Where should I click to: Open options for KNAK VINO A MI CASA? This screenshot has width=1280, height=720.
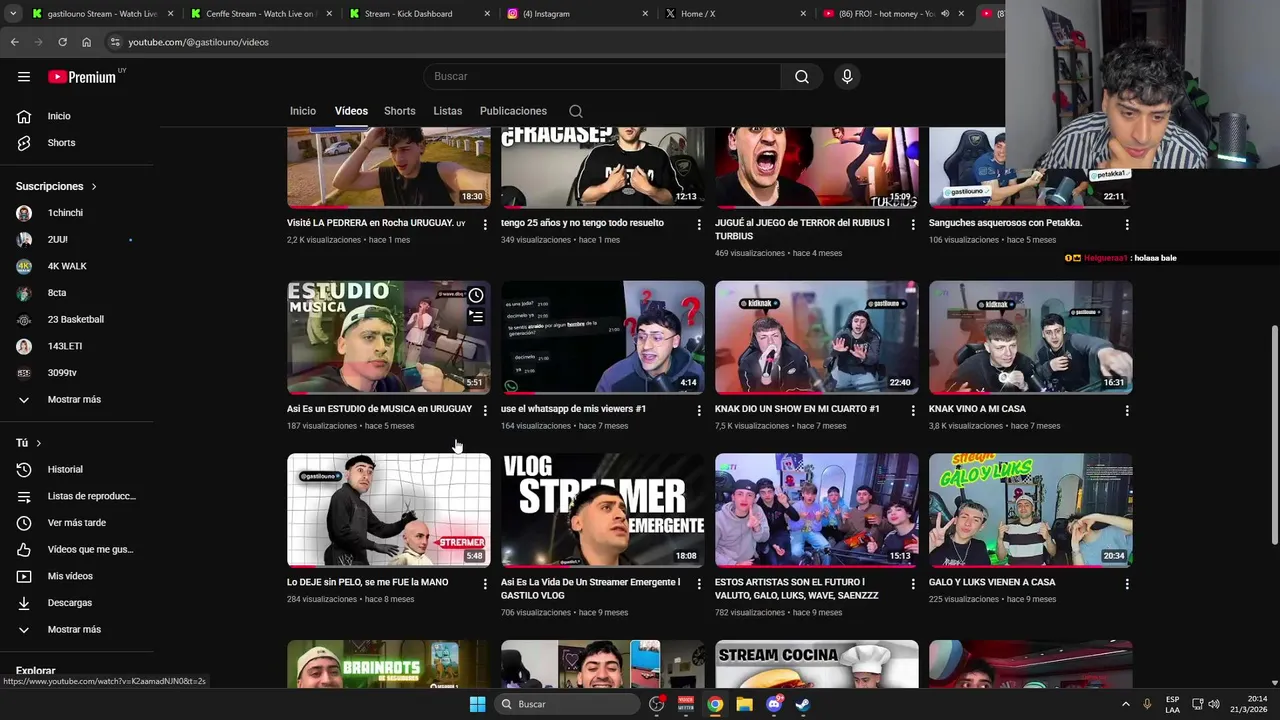point(1127,411)
